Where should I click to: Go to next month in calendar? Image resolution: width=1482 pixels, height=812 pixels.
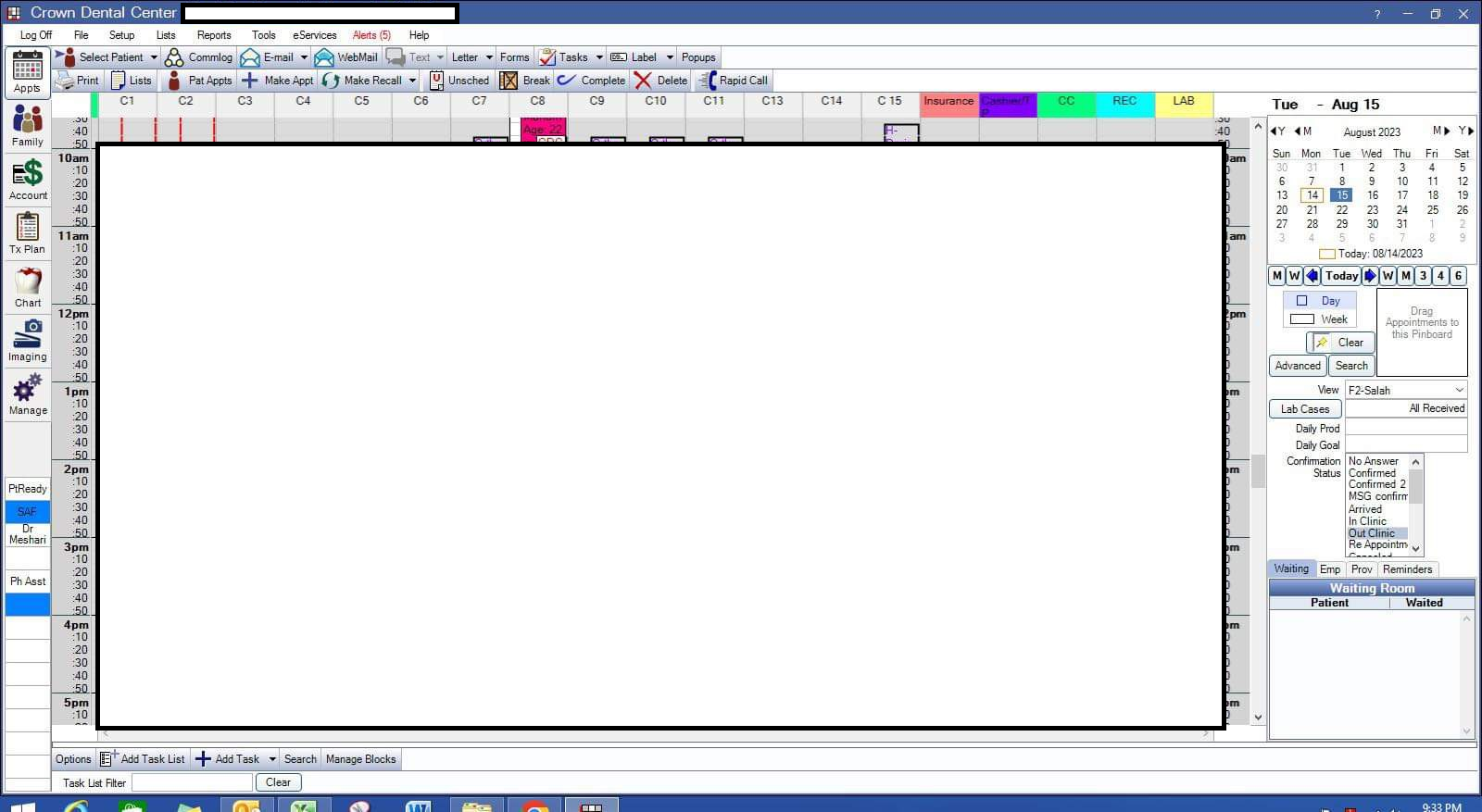point(1440,131)
